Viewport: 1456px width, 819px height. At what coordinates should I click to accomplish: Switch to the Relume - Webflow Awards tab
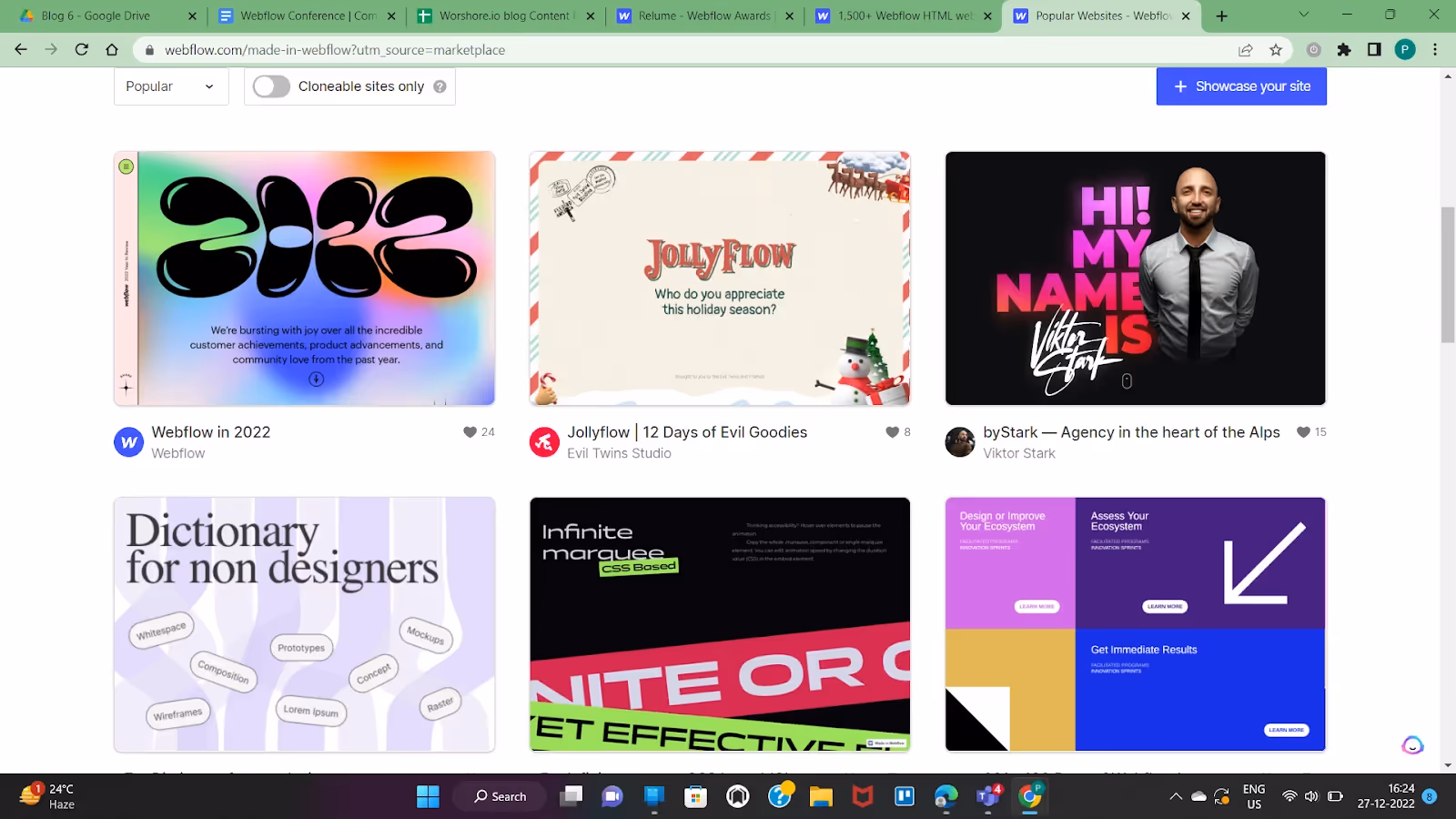[x=704, y=15]
